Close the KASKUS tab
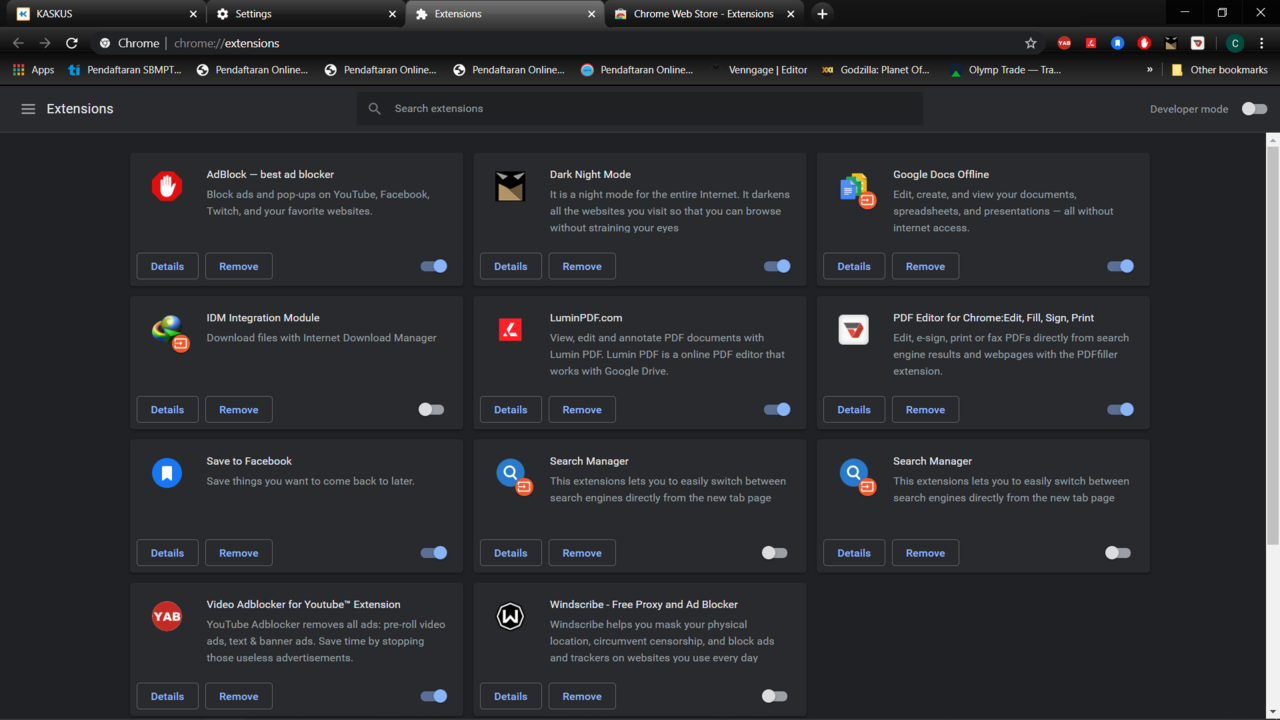This screenshot has width=1280, height=720. pos(194,14)
